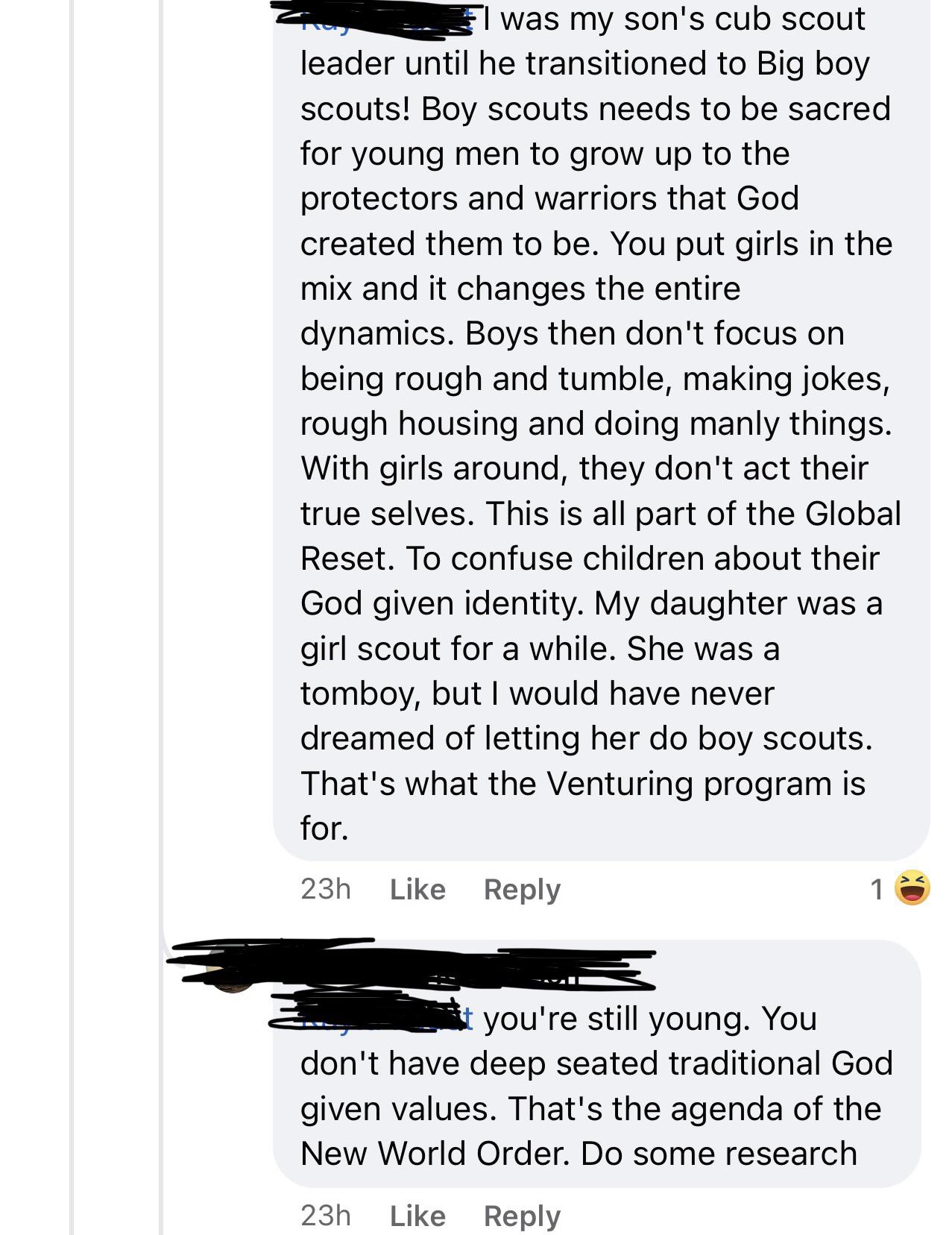This screenshot has width=952, height=1235.
Task: Select the second comment bubble
Action: coord(596,1089)
